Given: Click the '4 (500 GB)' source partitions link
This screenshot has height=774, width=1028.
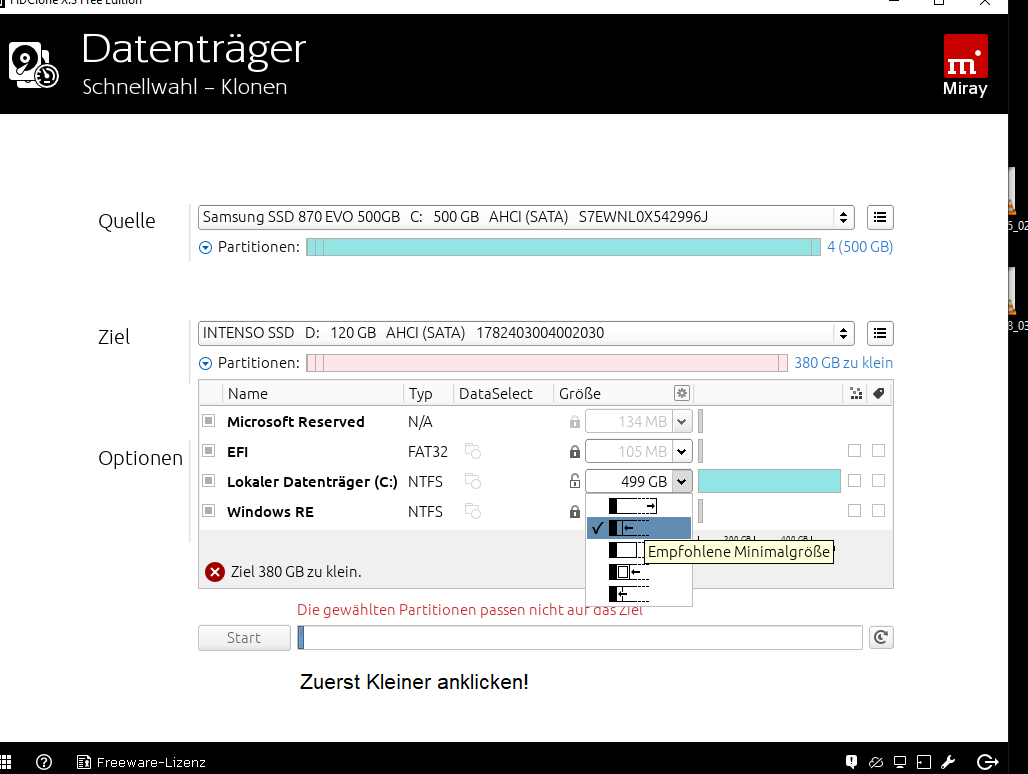Looking at the screenshot, I should click(x=860, y=247).
